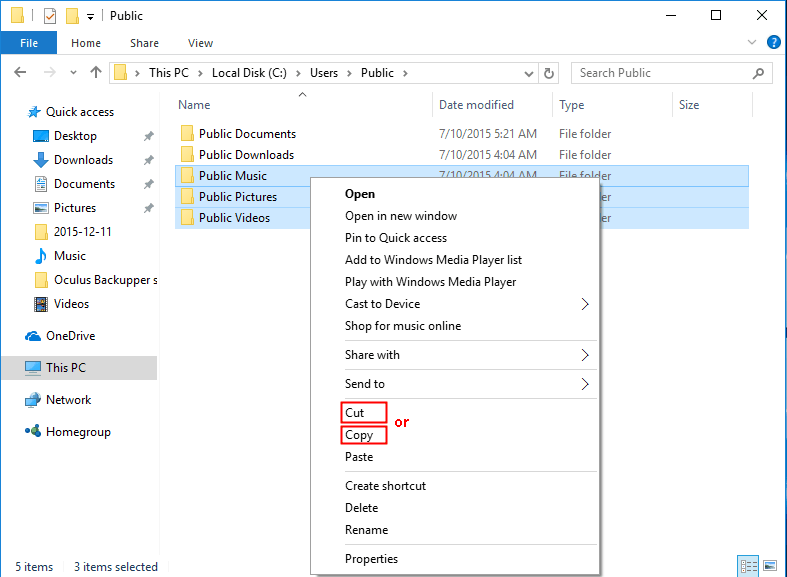Click the search magnifier icon
This screenshot has height=577, width=787.
click(x=760, y=73)
